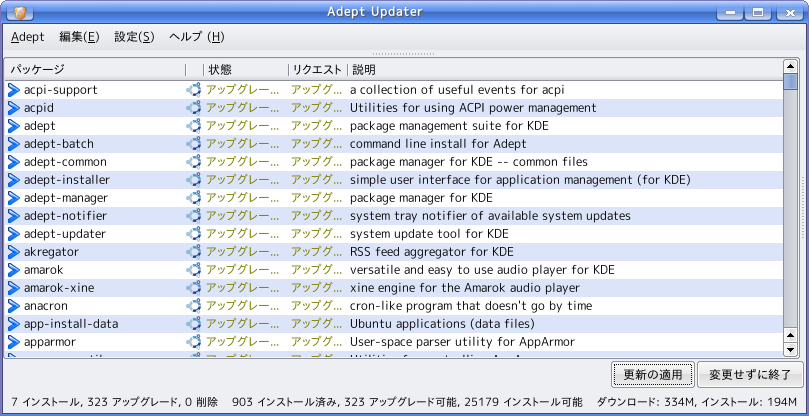Click the Kubuntu status icon in anacron row
Image resolution: width=809 pixels, height=416 pixels.
(x=193, y=306)
